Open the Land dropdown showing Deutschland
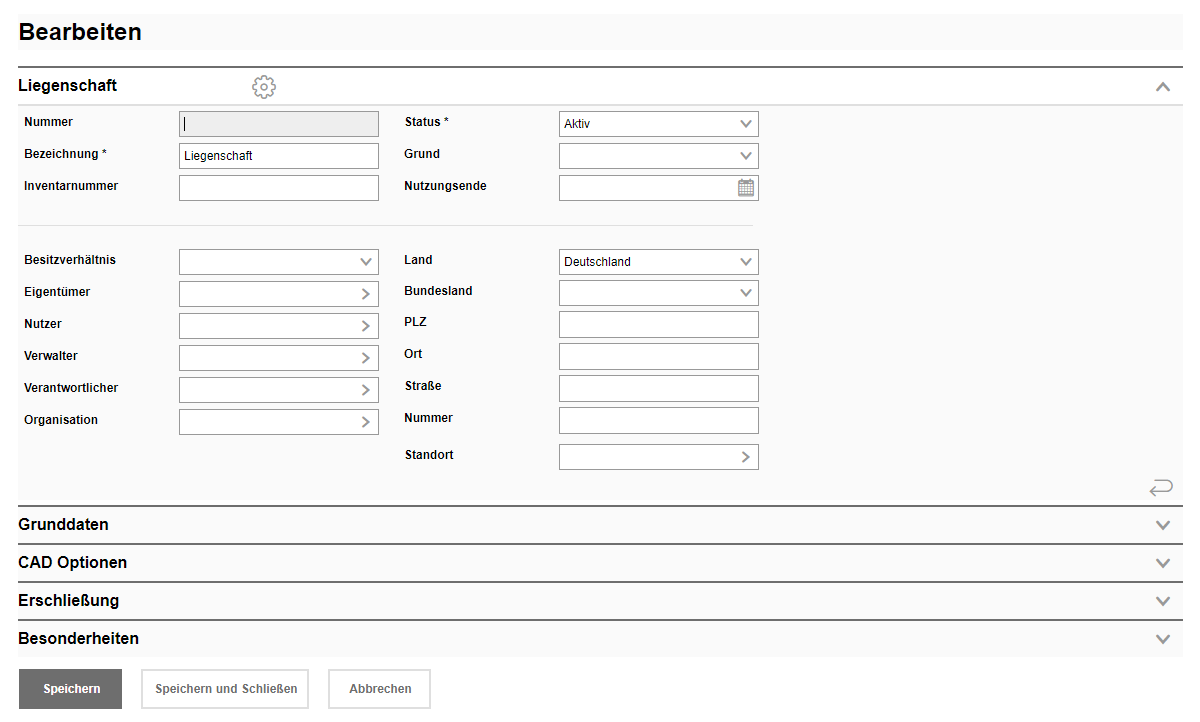Screen dimensions: 1200x722 pos(658,262)
